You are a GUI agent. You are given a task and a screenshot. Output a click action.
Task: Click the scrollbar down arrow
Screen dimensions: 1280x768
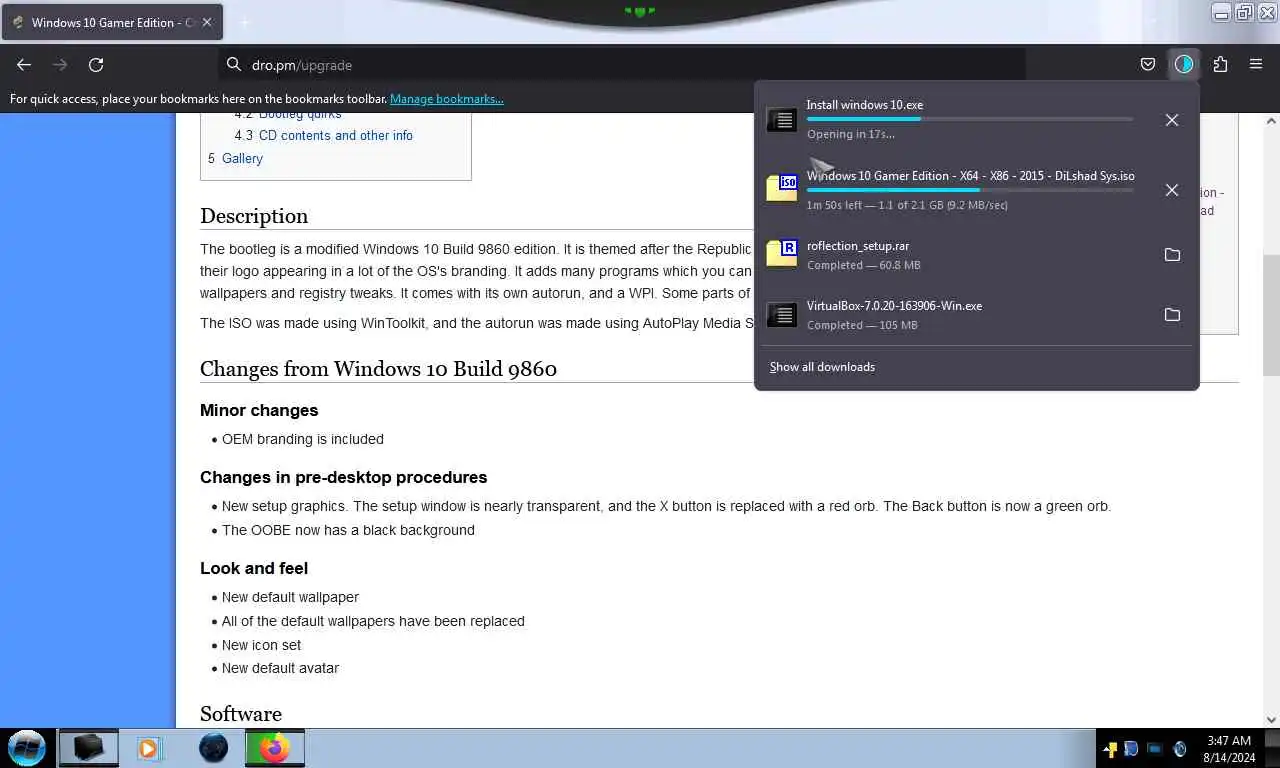pyautogui.click(x=1271, y=719)
